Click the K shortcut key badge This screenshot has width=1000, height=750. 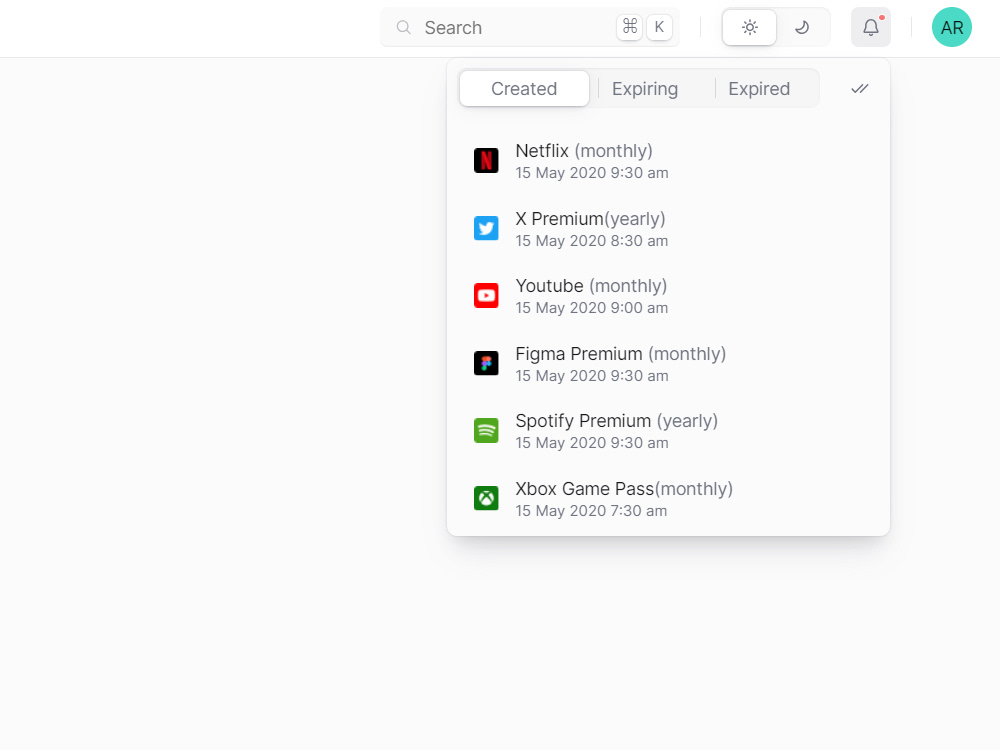tap(659, 27)
